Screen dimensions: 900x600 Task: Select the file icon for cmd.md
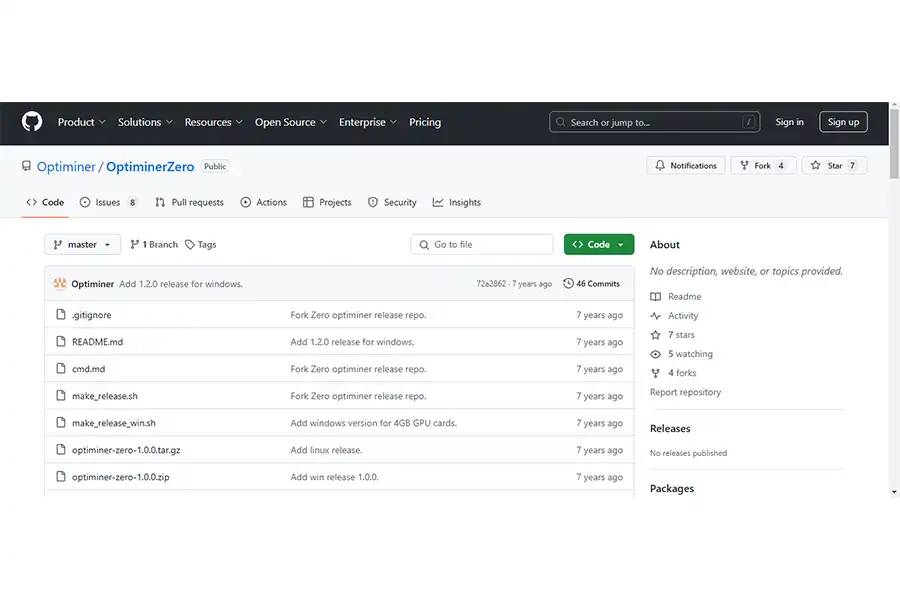click(61, 368)
